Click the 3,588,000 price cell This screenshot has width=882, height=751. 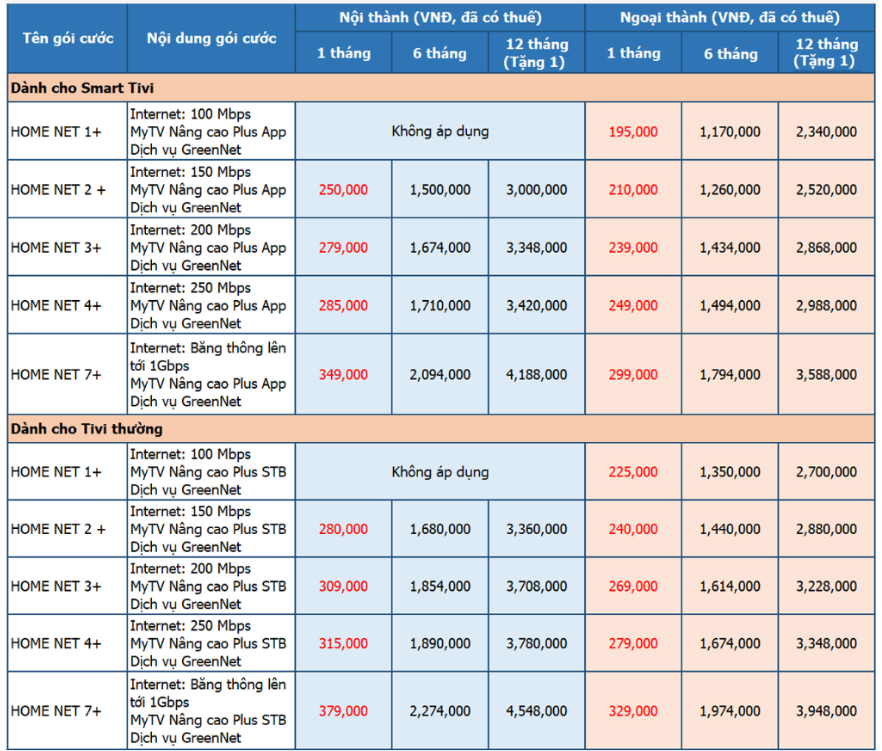coord(826,375)
